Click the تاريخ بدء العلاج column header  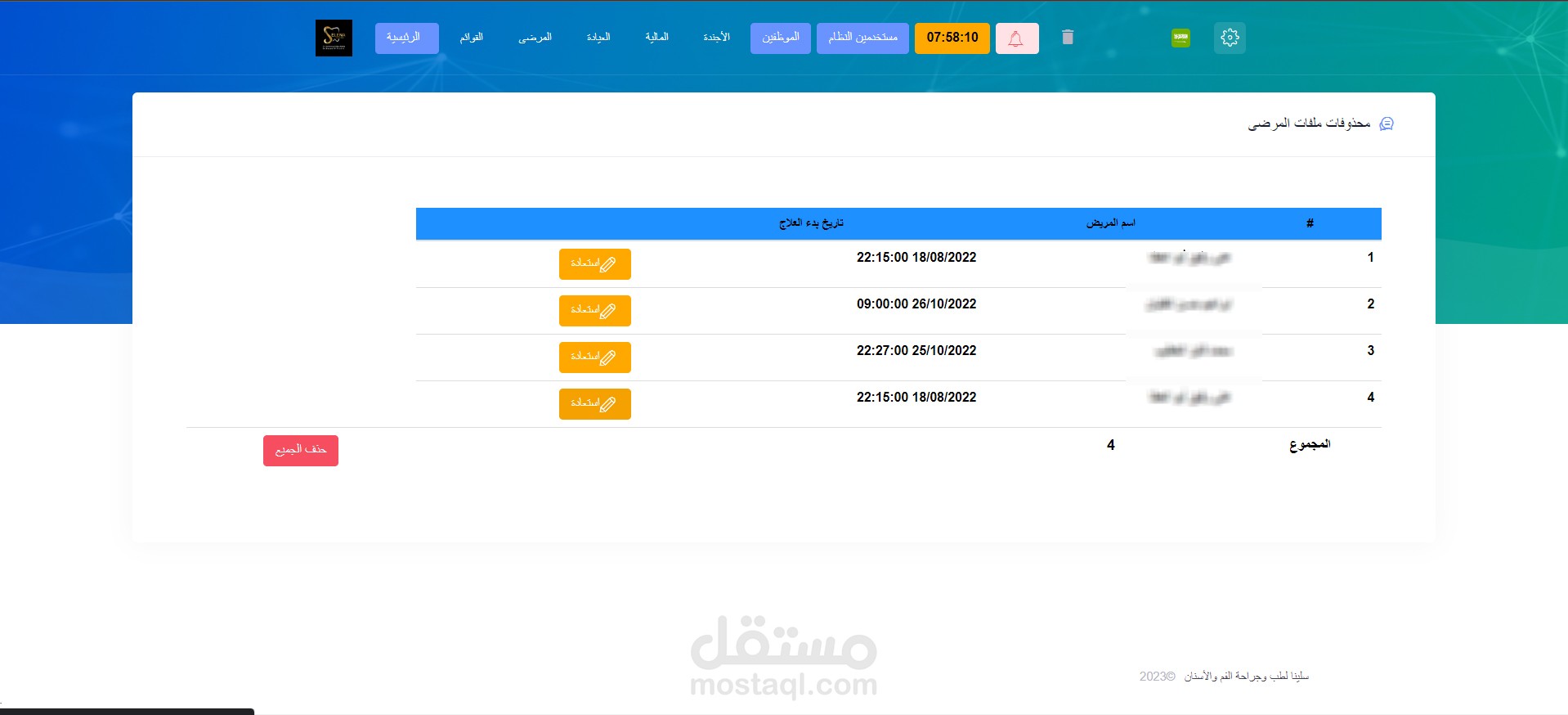click(811, 223)
